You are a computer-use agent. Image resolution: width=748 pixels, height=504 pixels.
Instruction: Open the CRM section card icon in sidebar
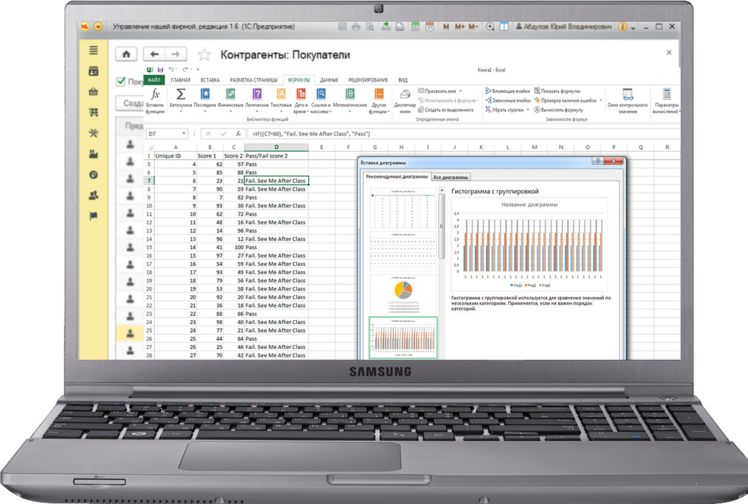[x=94, y=71]
